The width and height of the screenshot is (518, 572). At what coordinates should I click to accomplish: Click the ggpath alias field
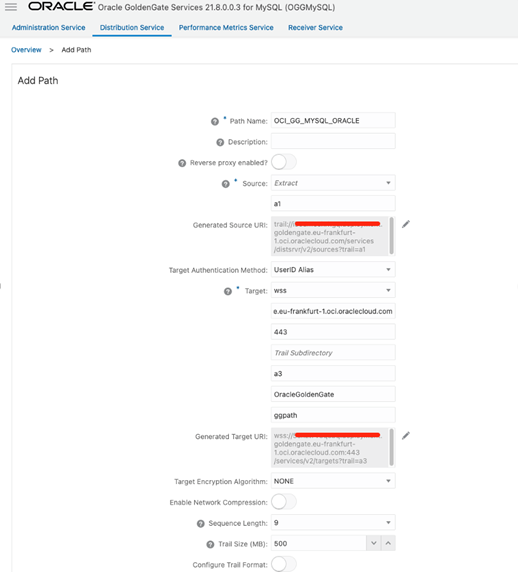click(333, 415)
